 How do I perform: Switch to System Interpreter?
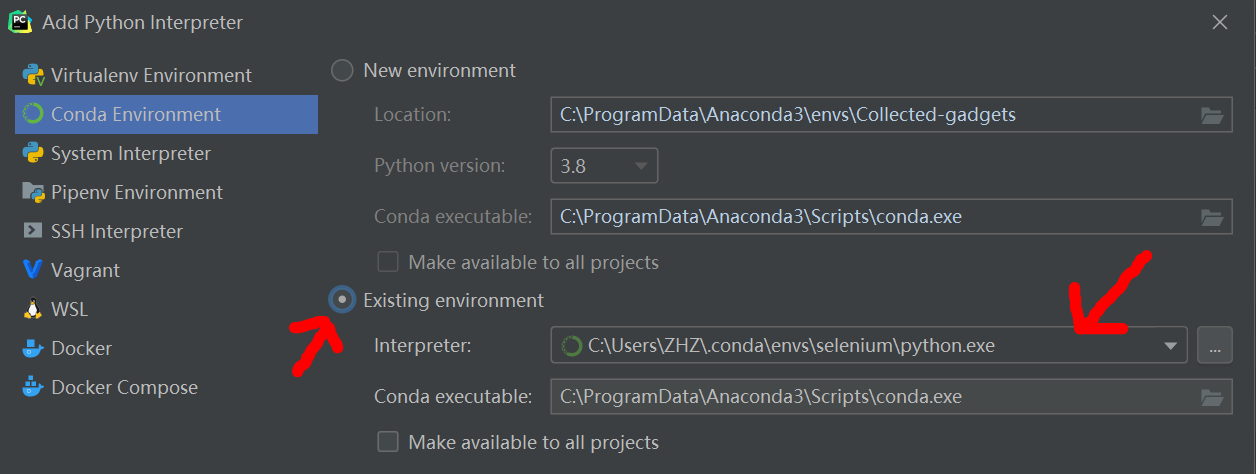(x=130, y=153)
